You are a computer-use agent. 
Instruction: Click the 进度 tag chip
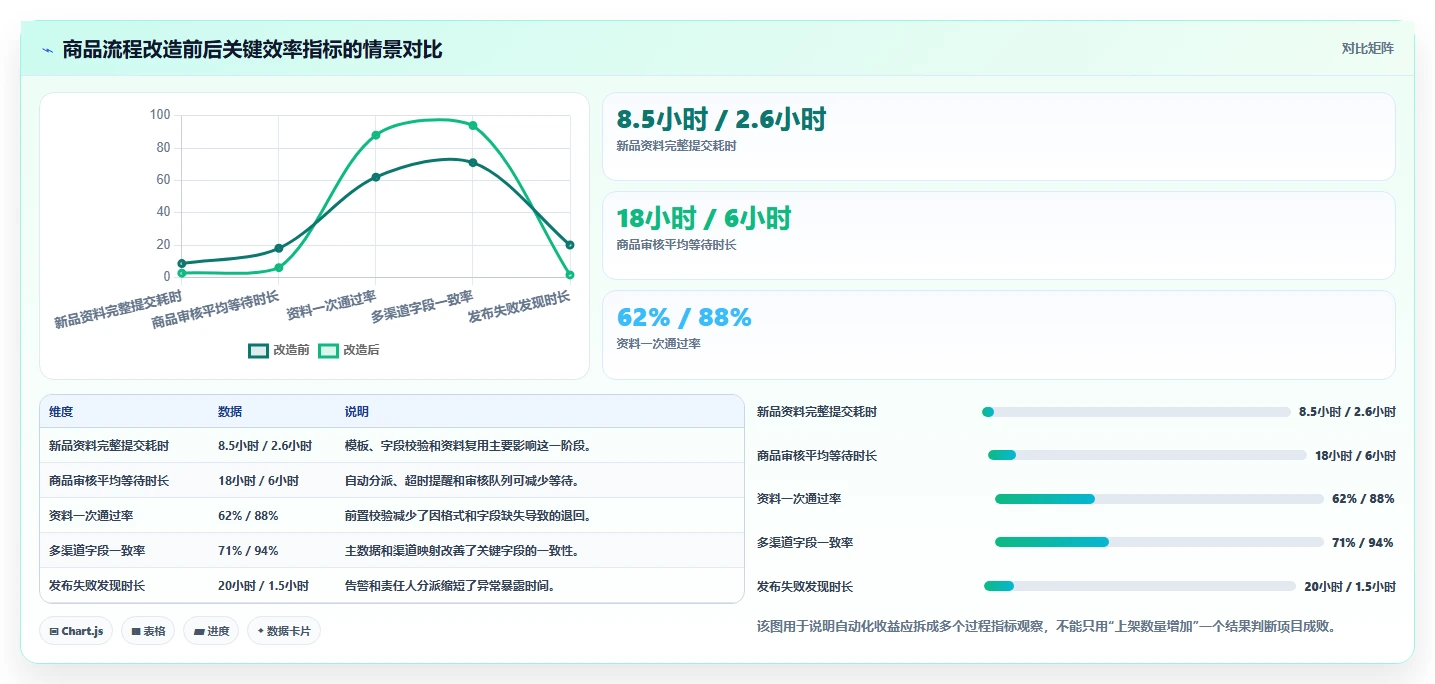pos(211,631)
